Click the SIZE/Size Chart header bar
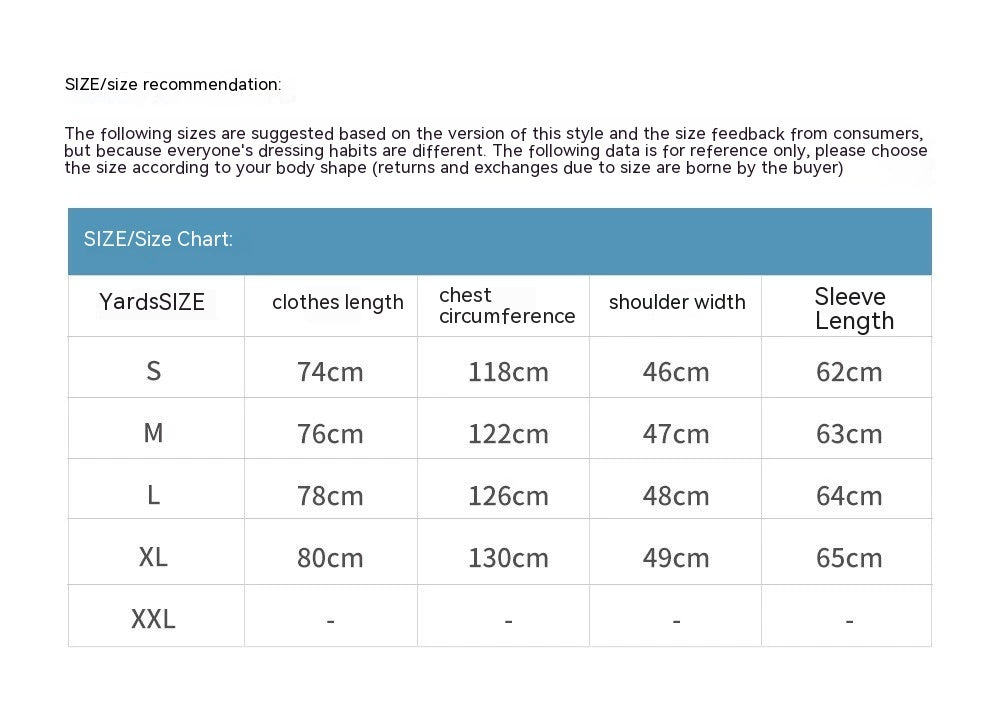1000x708 pixels. [499, 240]
